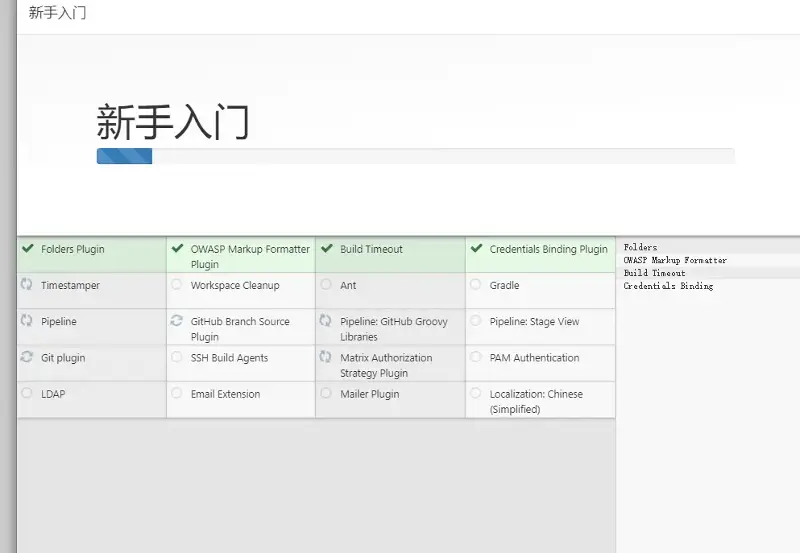800x553 pixels.
Task: Click the checkmark for Credentials Binding Plugin
Action: pos(476,248)
